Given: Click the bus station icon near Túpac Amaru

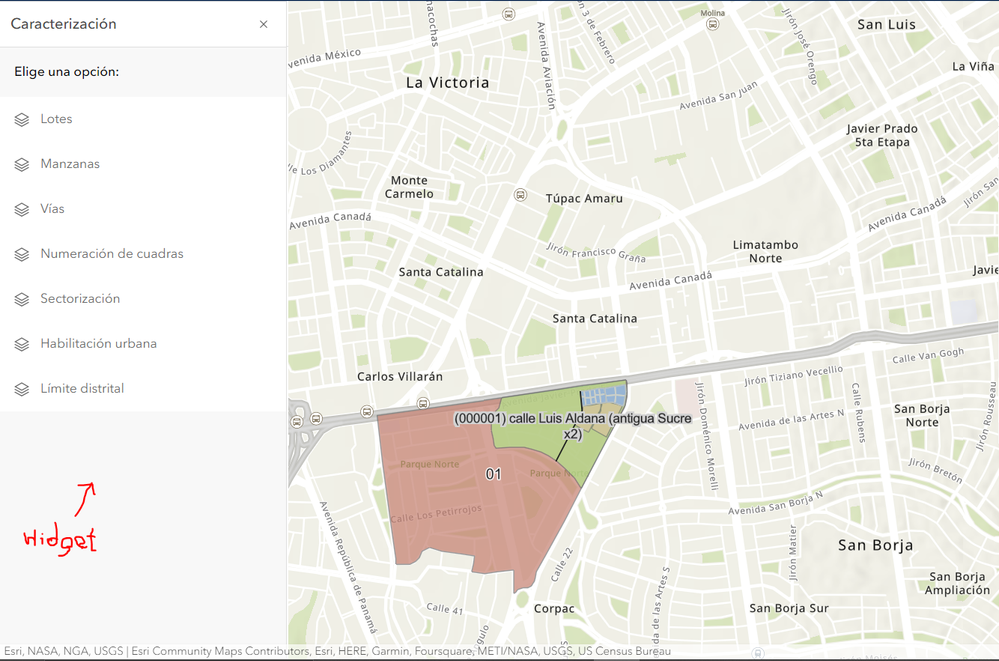Looking at the screenshot, I should tap(521, 195).
